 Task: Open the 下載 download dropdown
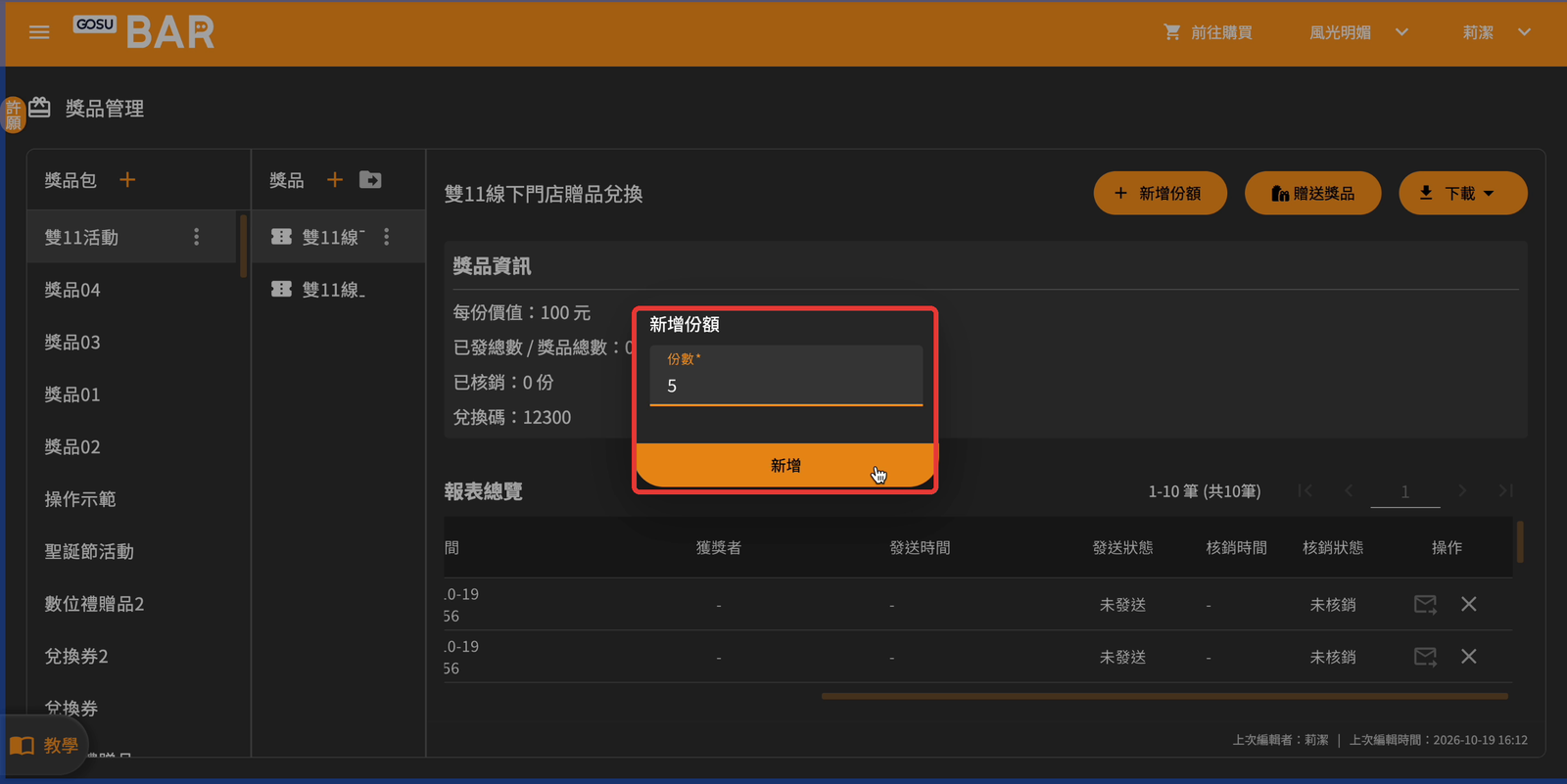coord(1462,193)
